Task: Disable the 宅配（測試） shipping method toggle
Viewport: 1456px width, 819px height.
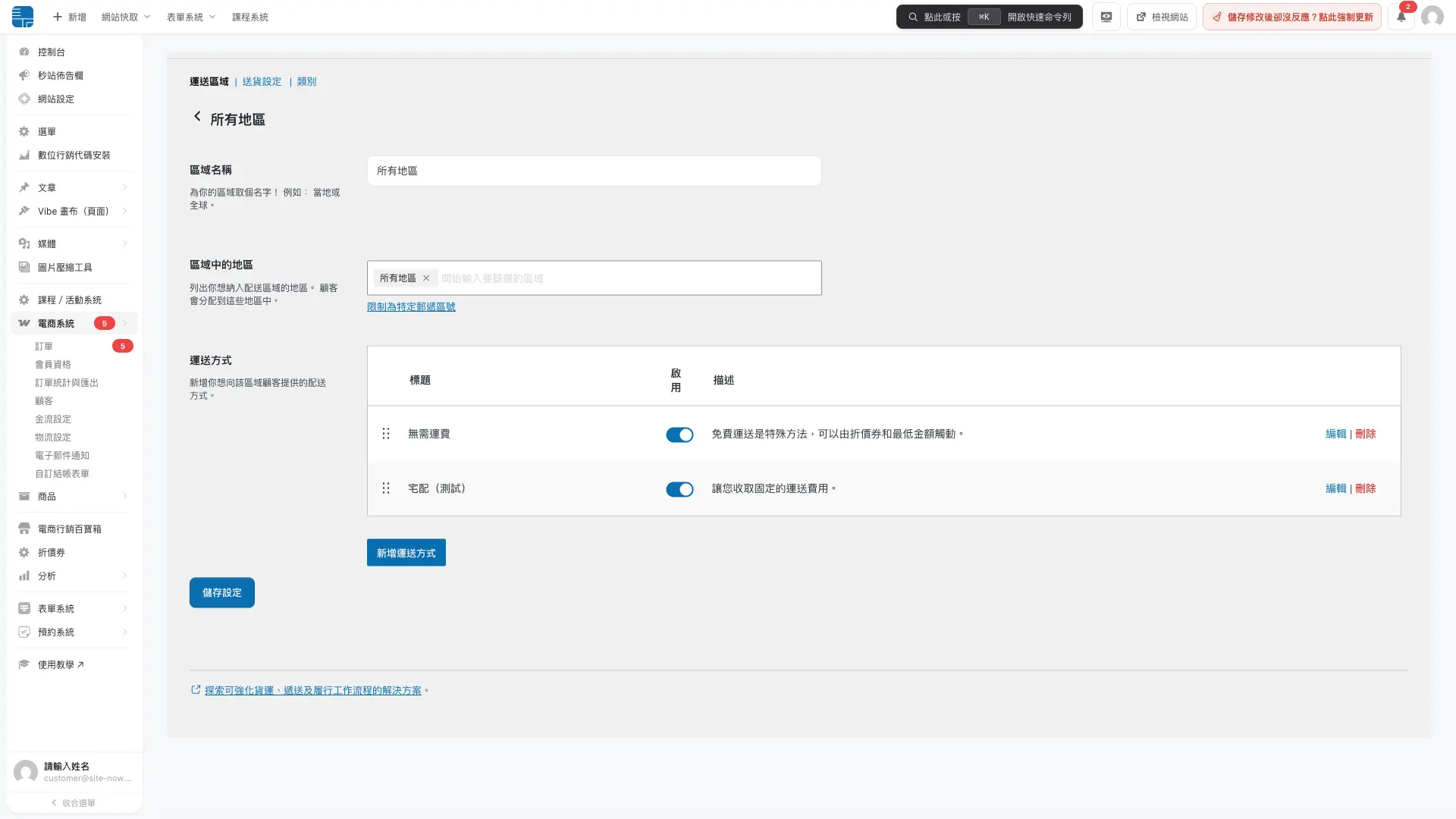Action: point(679,489)
